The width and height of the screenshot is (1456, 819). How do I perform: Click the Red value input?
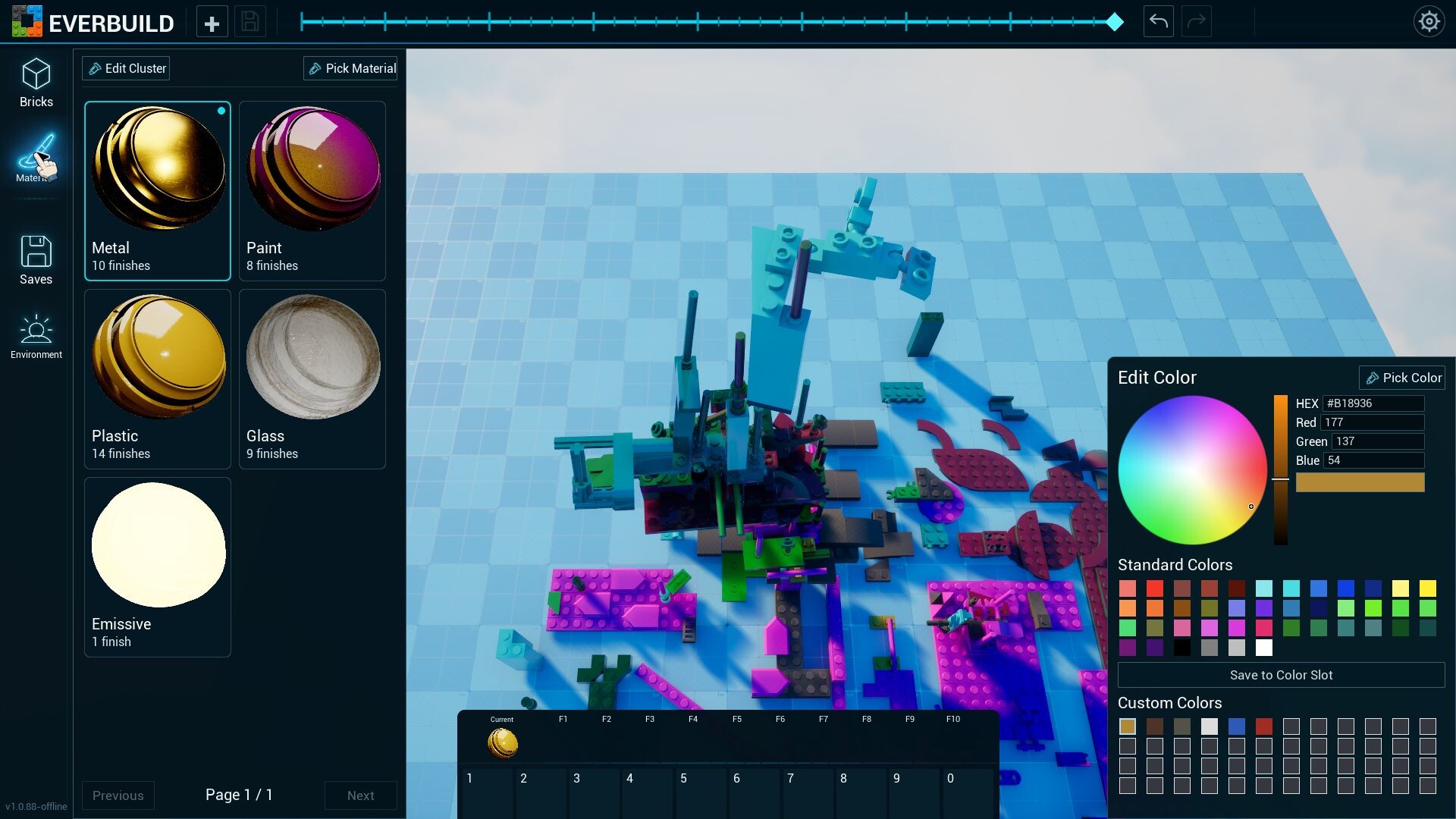tap(1373, 422)
